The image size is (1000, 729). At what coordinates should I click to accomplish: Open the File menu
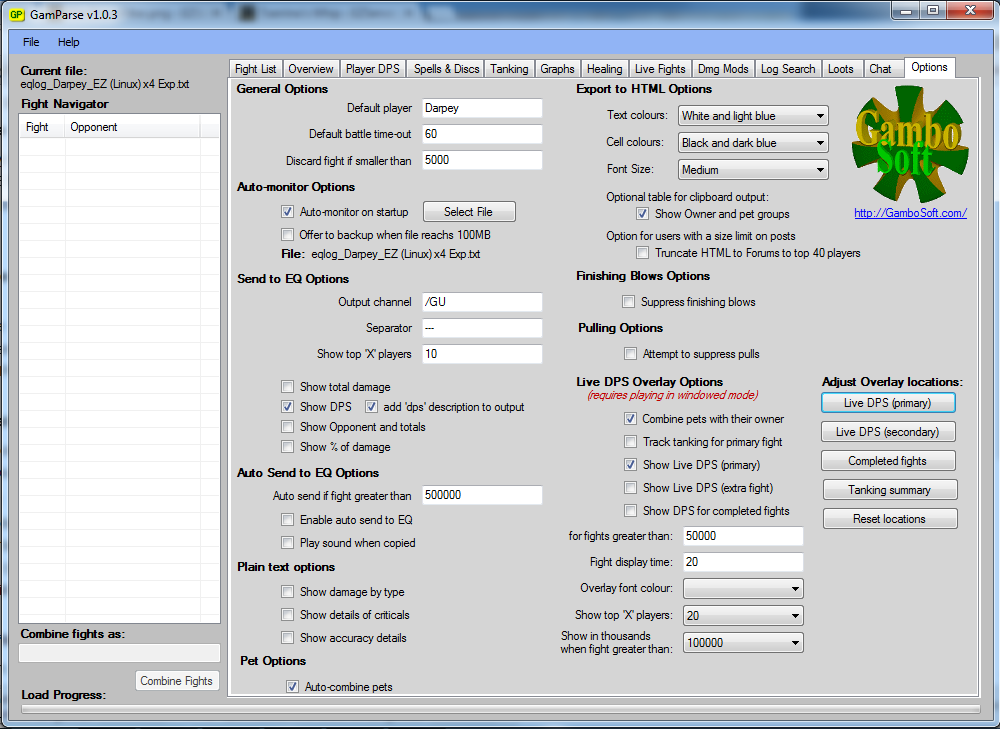coord(31,42)
